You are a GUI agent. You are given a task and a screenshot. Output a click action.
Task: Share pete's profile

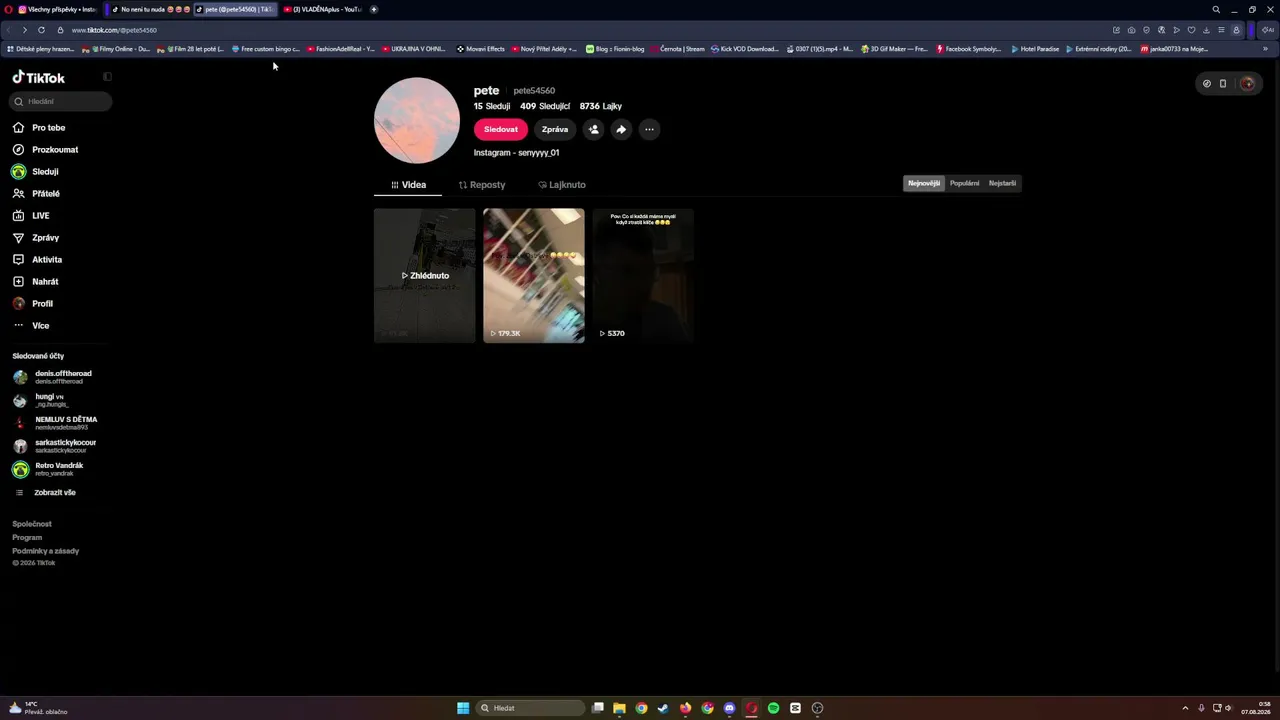click(x=621, y=129)
